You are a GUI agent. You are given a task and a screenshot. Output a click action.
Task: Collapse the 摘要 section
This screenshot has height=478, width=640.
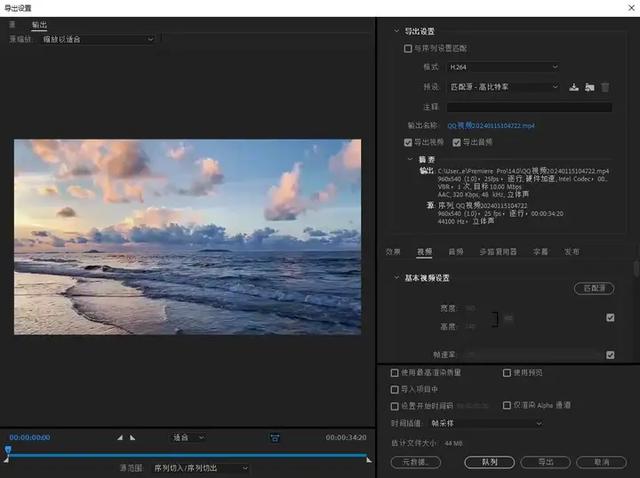tap(410, 159)
